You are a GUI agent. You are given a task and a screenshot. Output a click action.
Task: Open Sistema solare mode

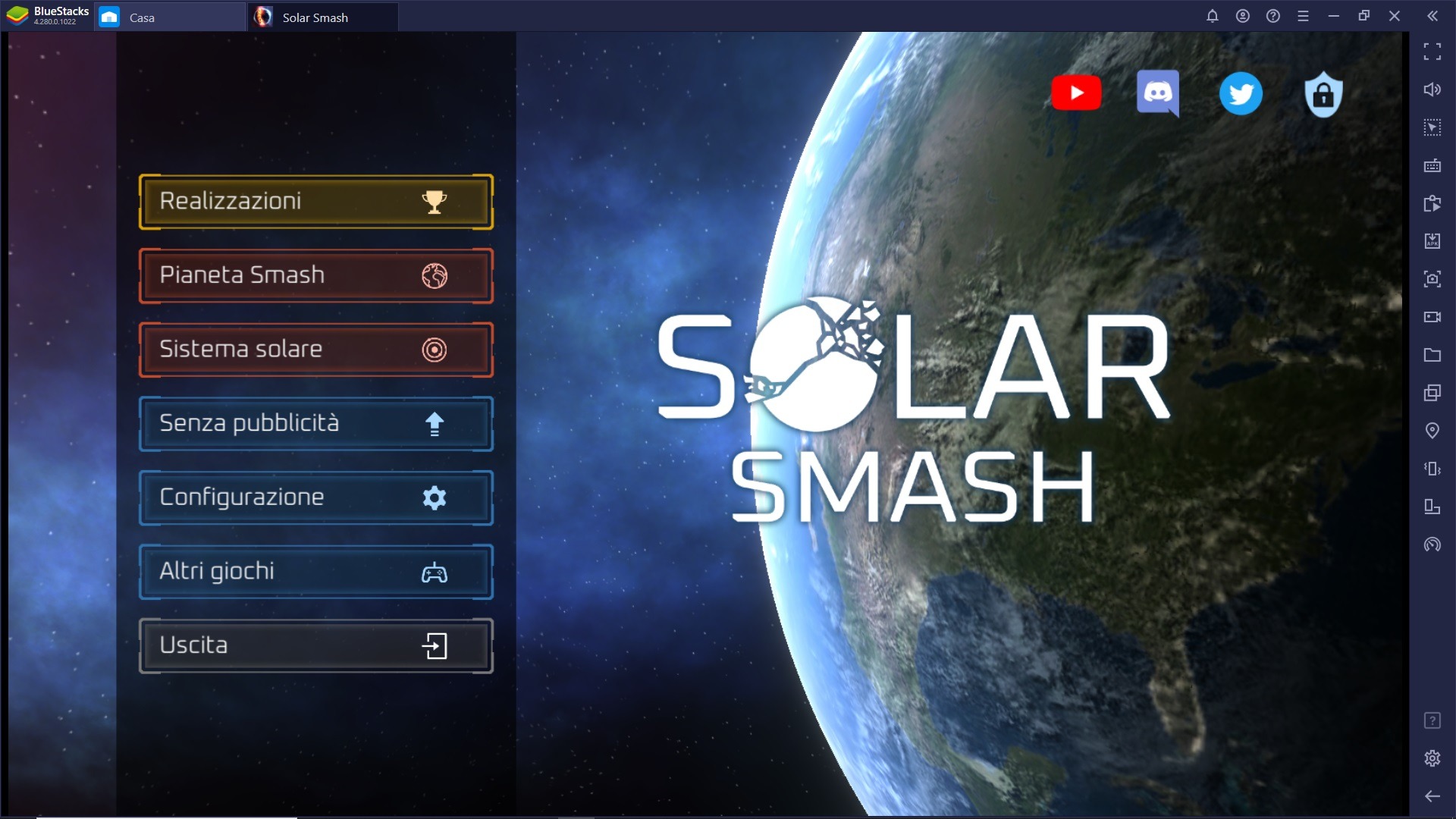click(x=316, y=350)
